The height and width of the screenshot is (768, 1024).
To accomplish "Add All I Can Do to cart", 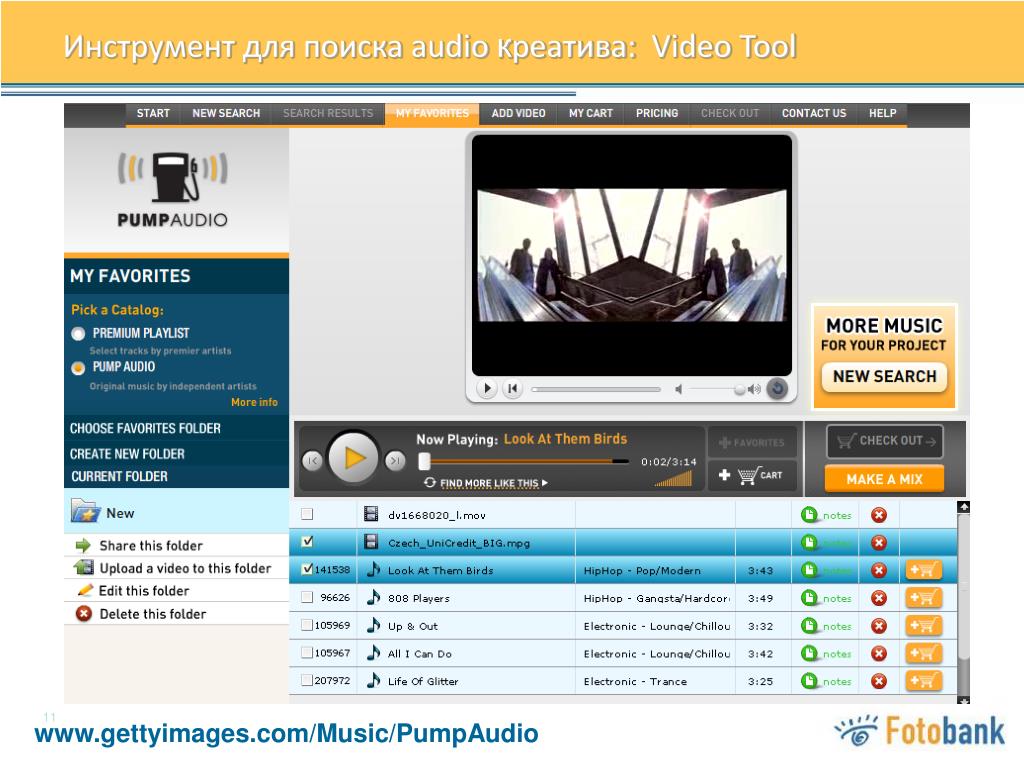I will point(923,653).
